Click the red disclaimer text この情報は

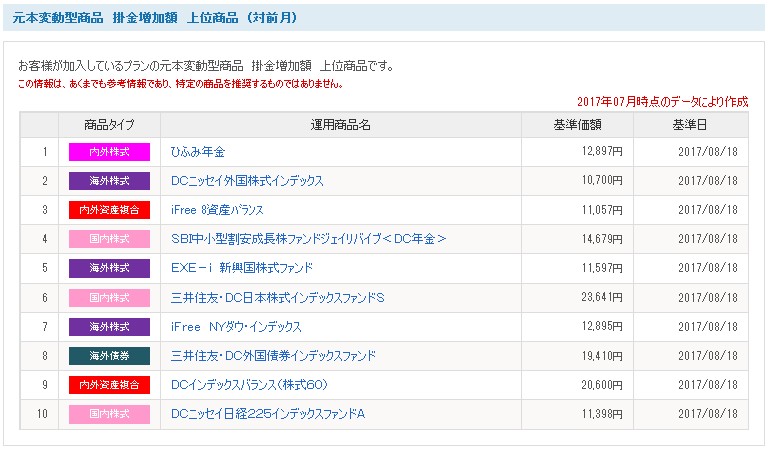[x=180, y=84]
